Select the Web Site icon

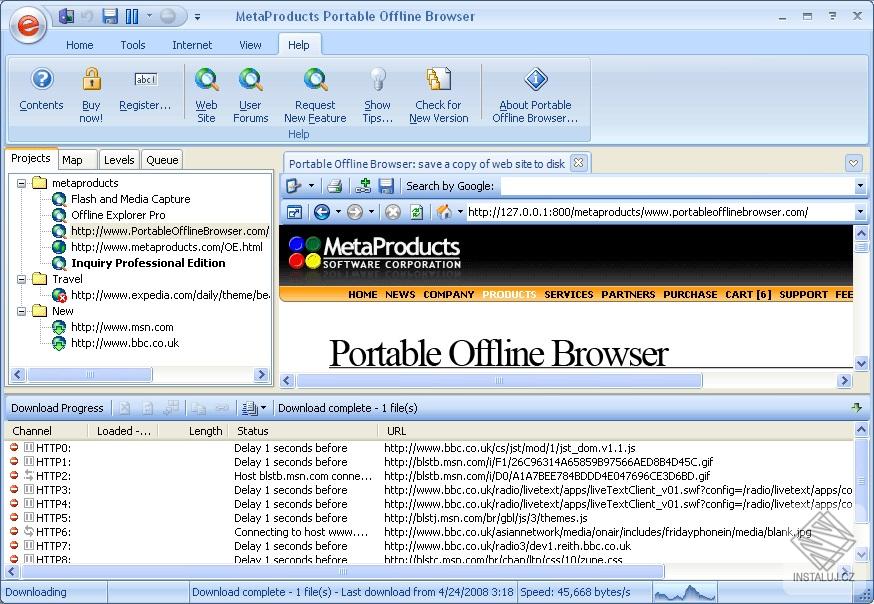[206, 90]
